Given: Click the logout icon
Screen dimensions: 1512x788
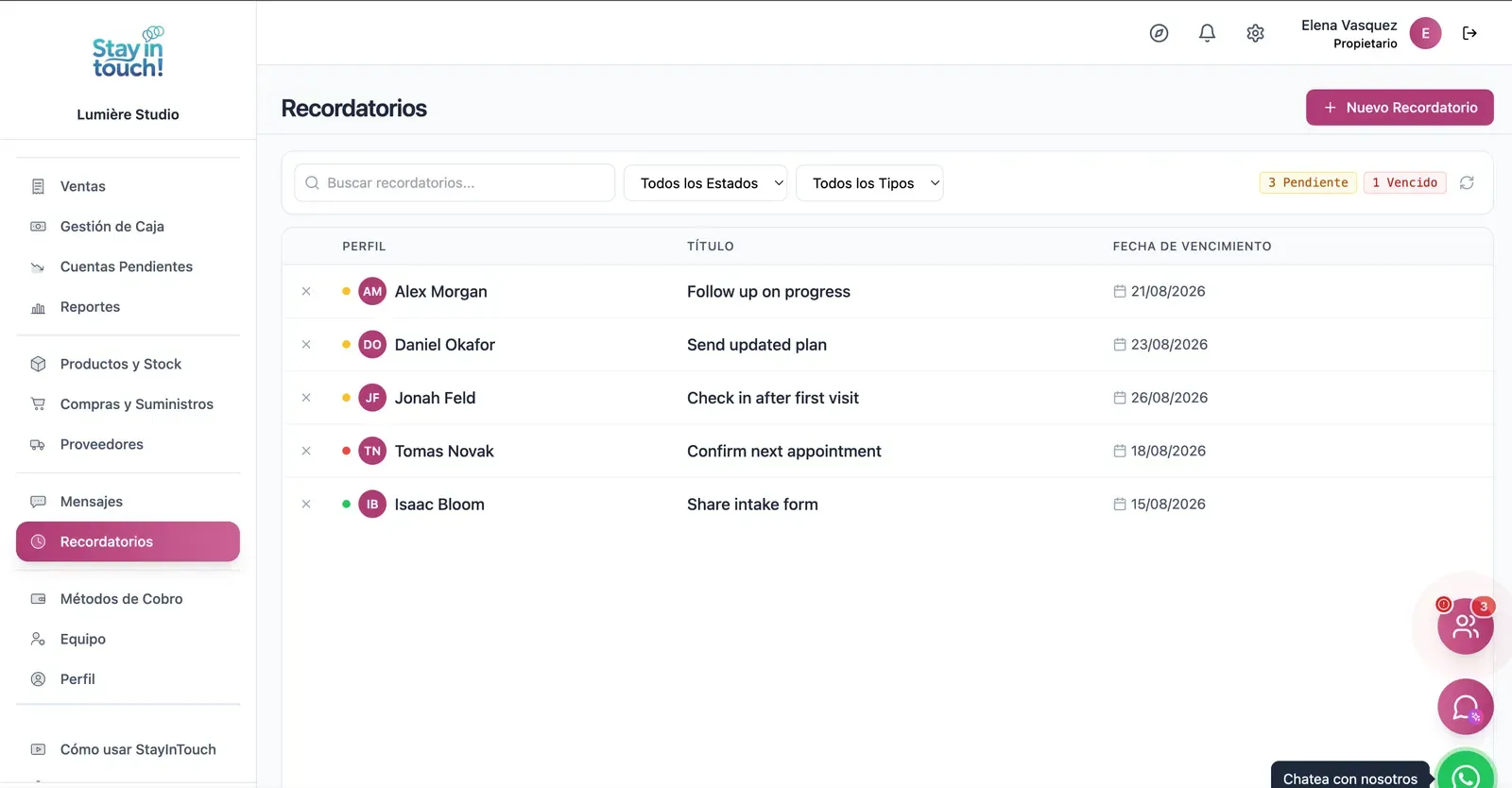Looking at the screenshot, I should tap(1469, 33).
